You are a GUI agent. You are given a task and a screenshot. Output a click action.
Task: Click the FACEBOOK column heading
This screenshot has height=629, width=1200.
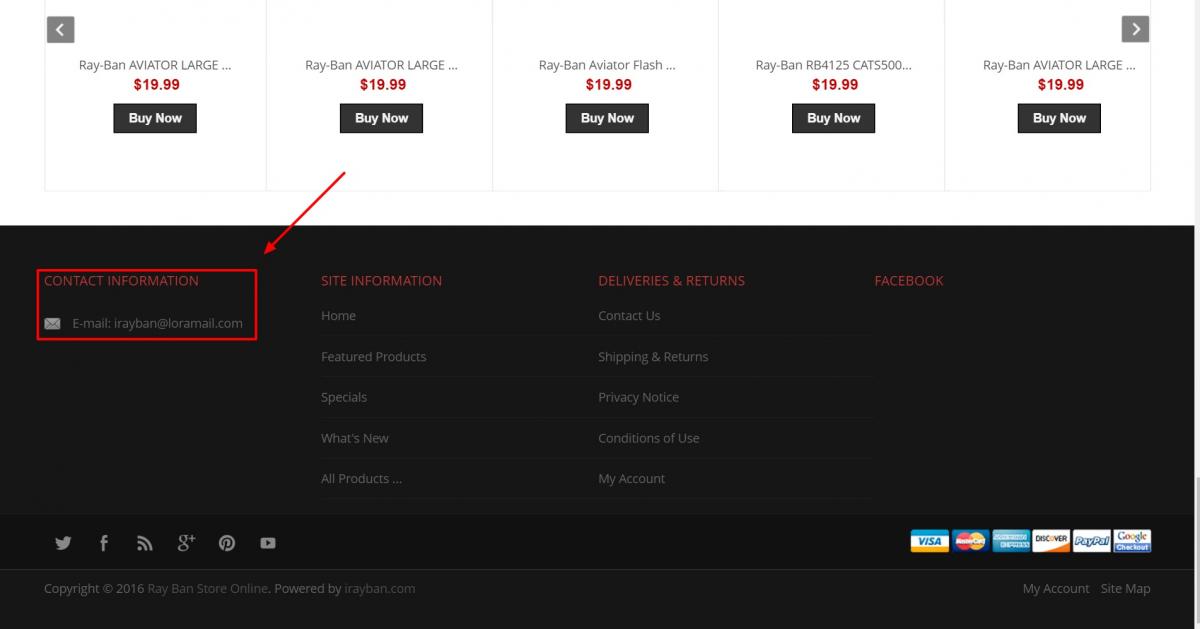(909, 281)
